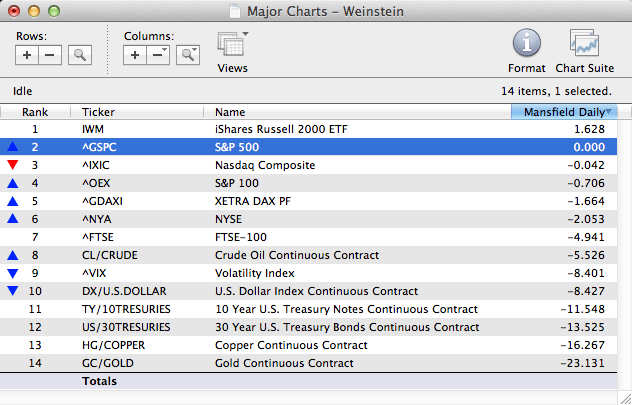632x405 pixels.
Task: Click the blue up triangle beside CL/CRUDE
Action: pyautogui.click(x=12, y=255)
